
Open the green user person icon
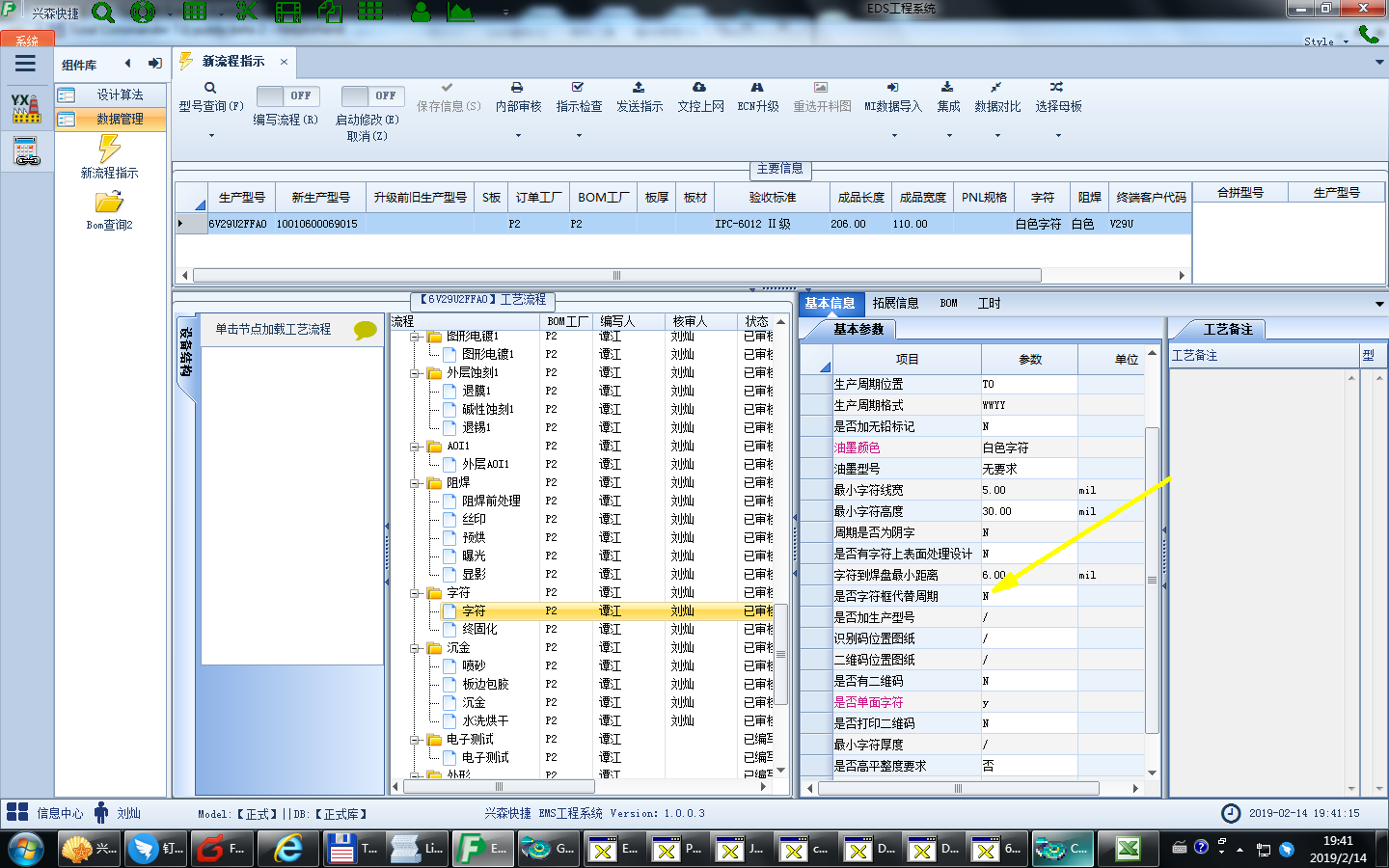pos(421,13)
